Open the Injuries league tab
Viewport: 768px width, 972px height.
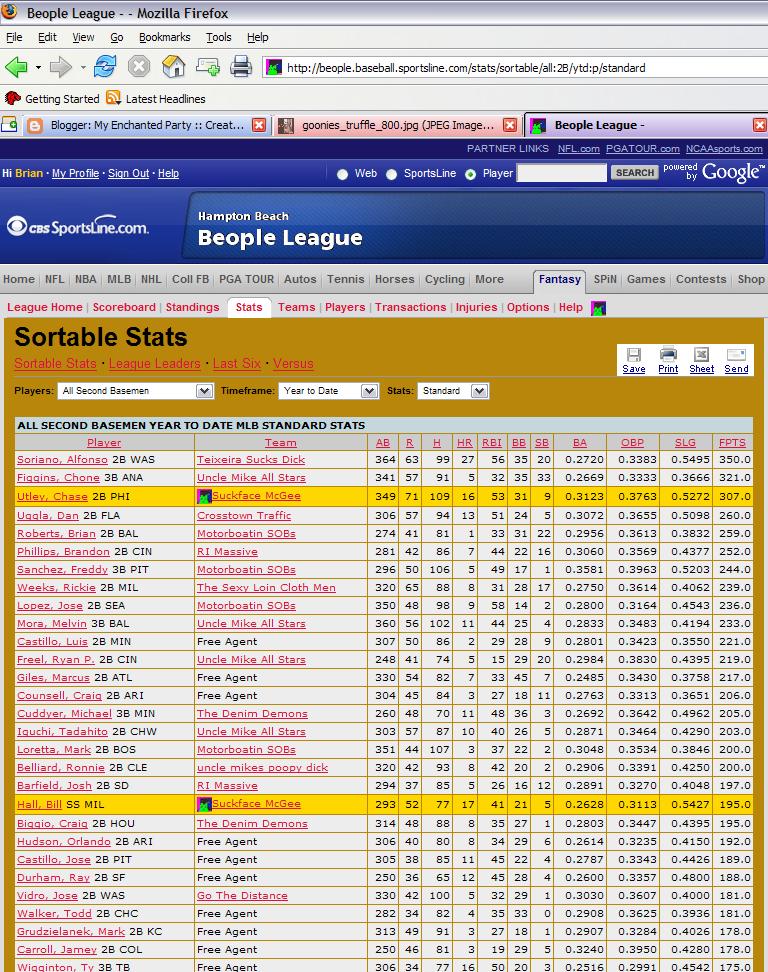(x=476, y=307)
